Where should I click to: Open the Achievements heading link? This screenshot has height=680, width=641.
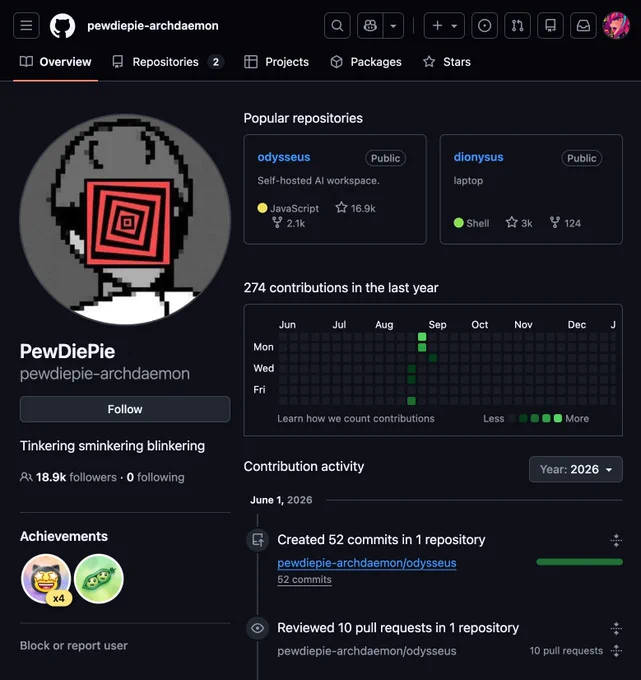[x=64, y=536]
